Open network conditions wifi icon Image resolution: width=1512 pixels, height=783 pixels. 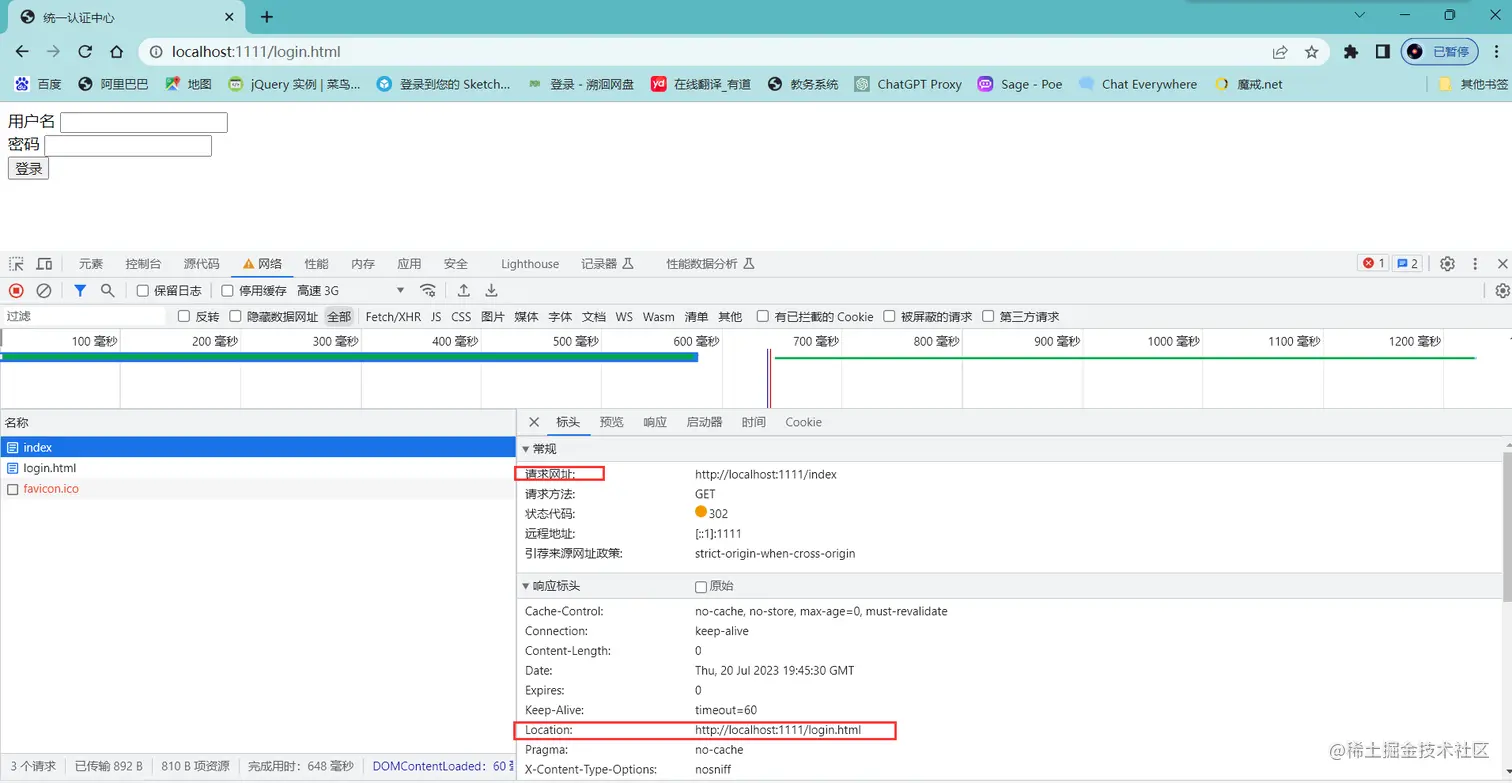tap(428, 291)
